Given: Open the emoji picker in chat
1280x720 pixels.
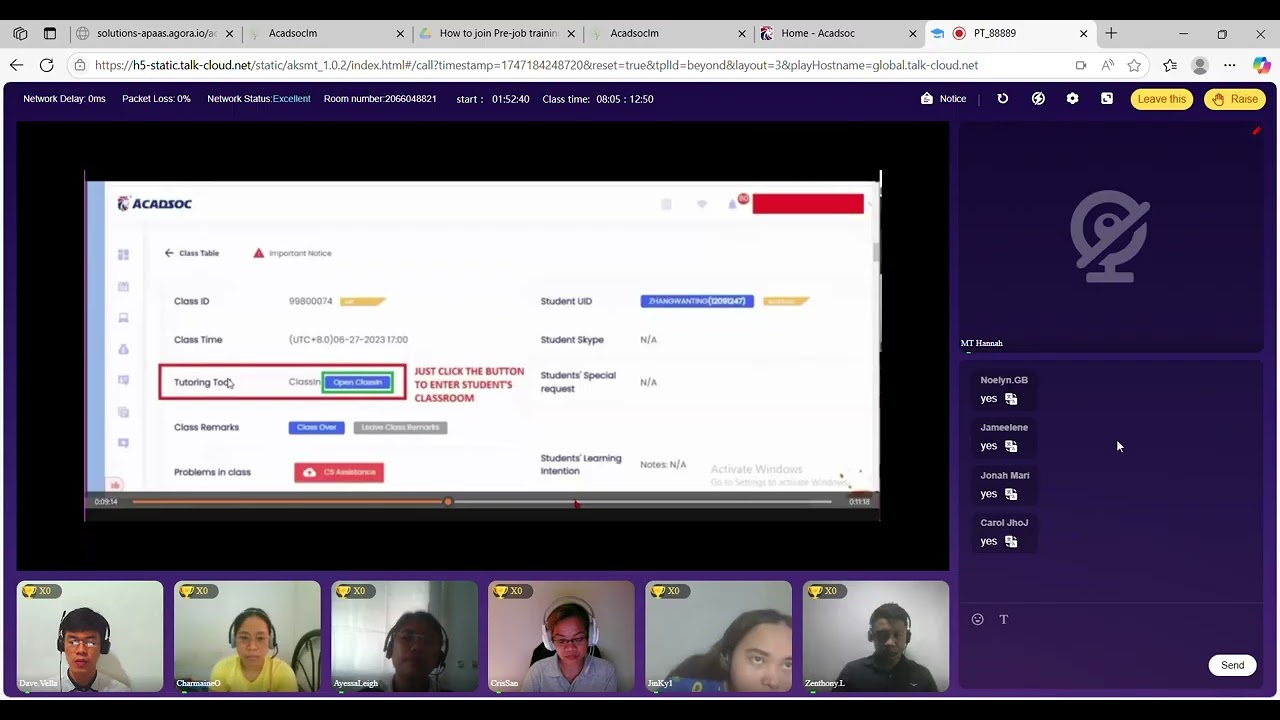Looking at the screenshot, I should [978, 619].
